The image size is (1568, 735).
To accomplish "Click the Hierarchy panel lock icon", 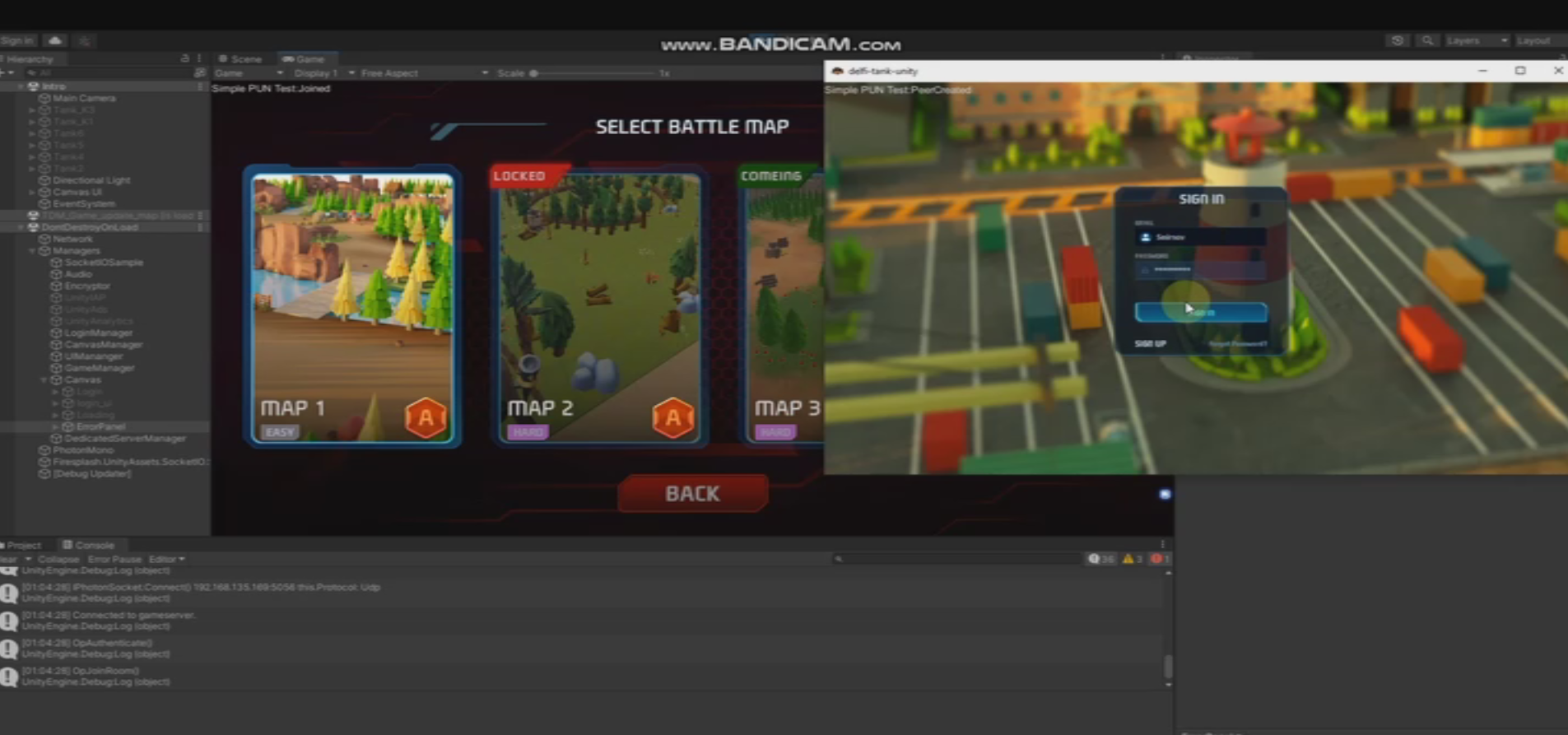I will point(184,58).
